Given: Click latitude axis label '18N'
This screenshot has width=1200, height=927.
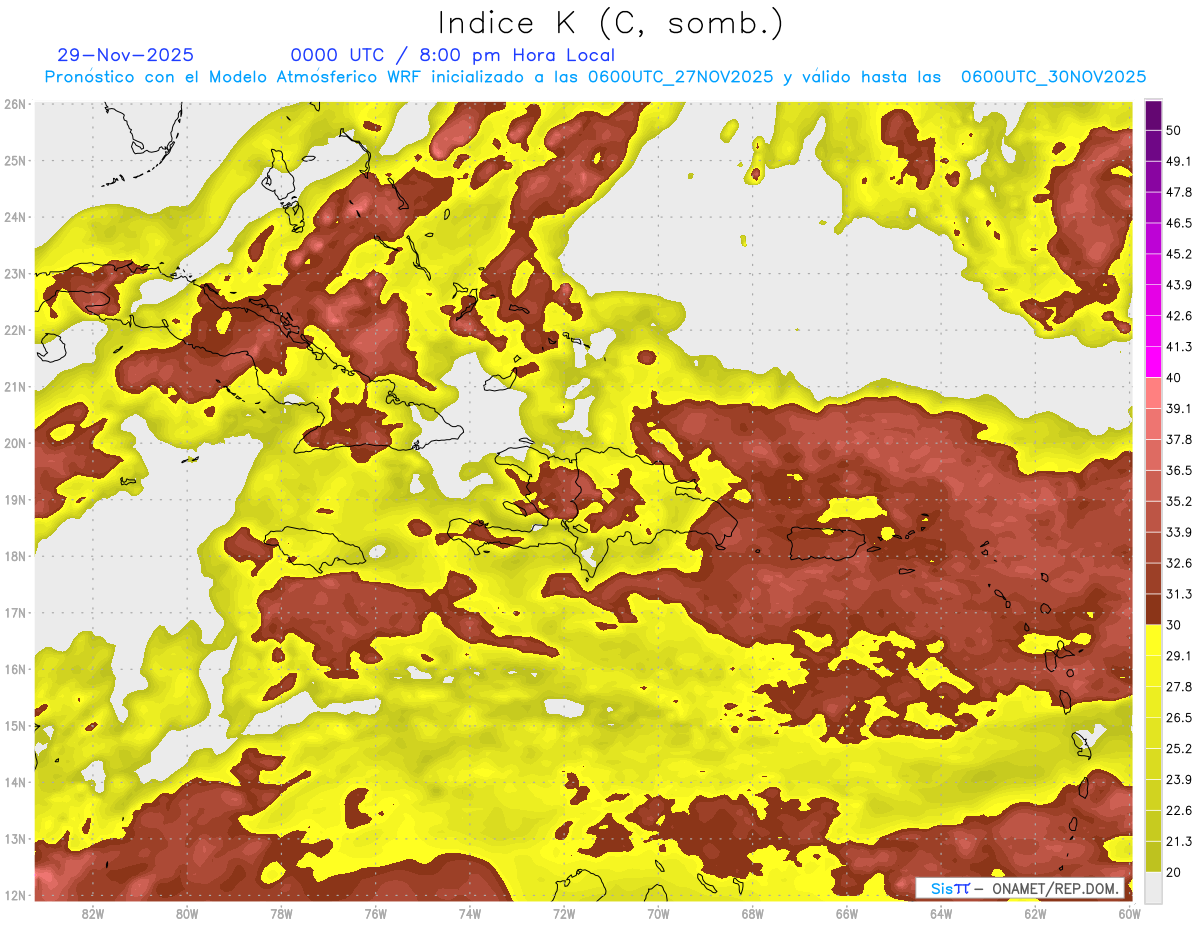Looking at the screenshot, I should [x=15, y=556].
